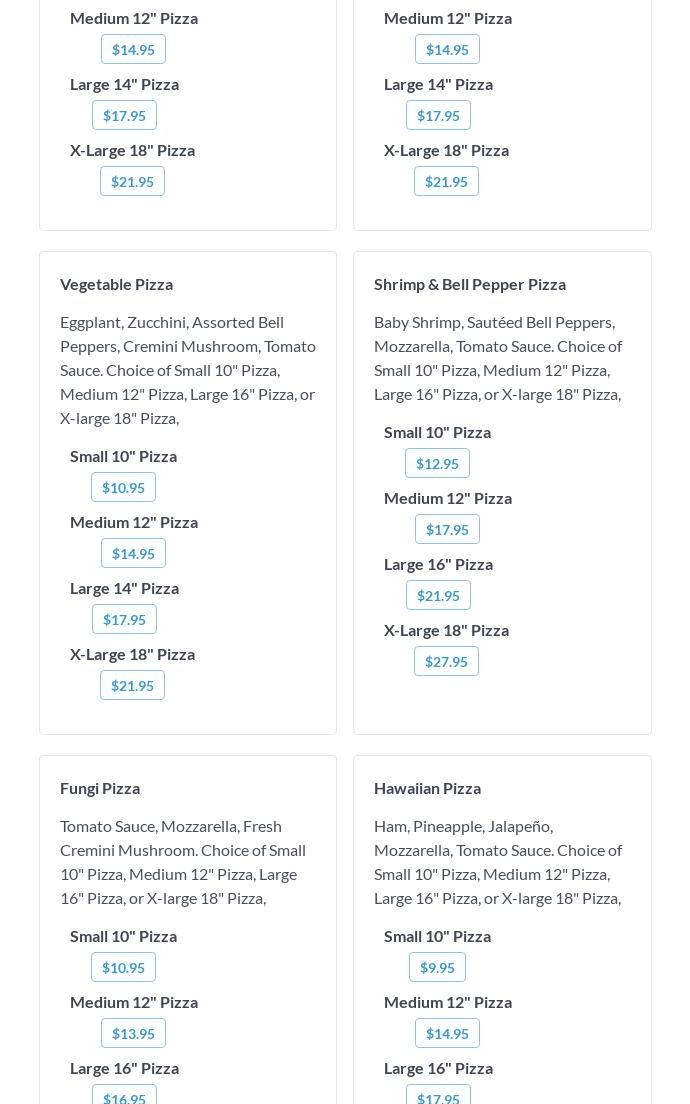Click the Hawaiian Pizza ingredients description
The height and width of the screenshot is (1104, 690).
(x=498, y=862)
